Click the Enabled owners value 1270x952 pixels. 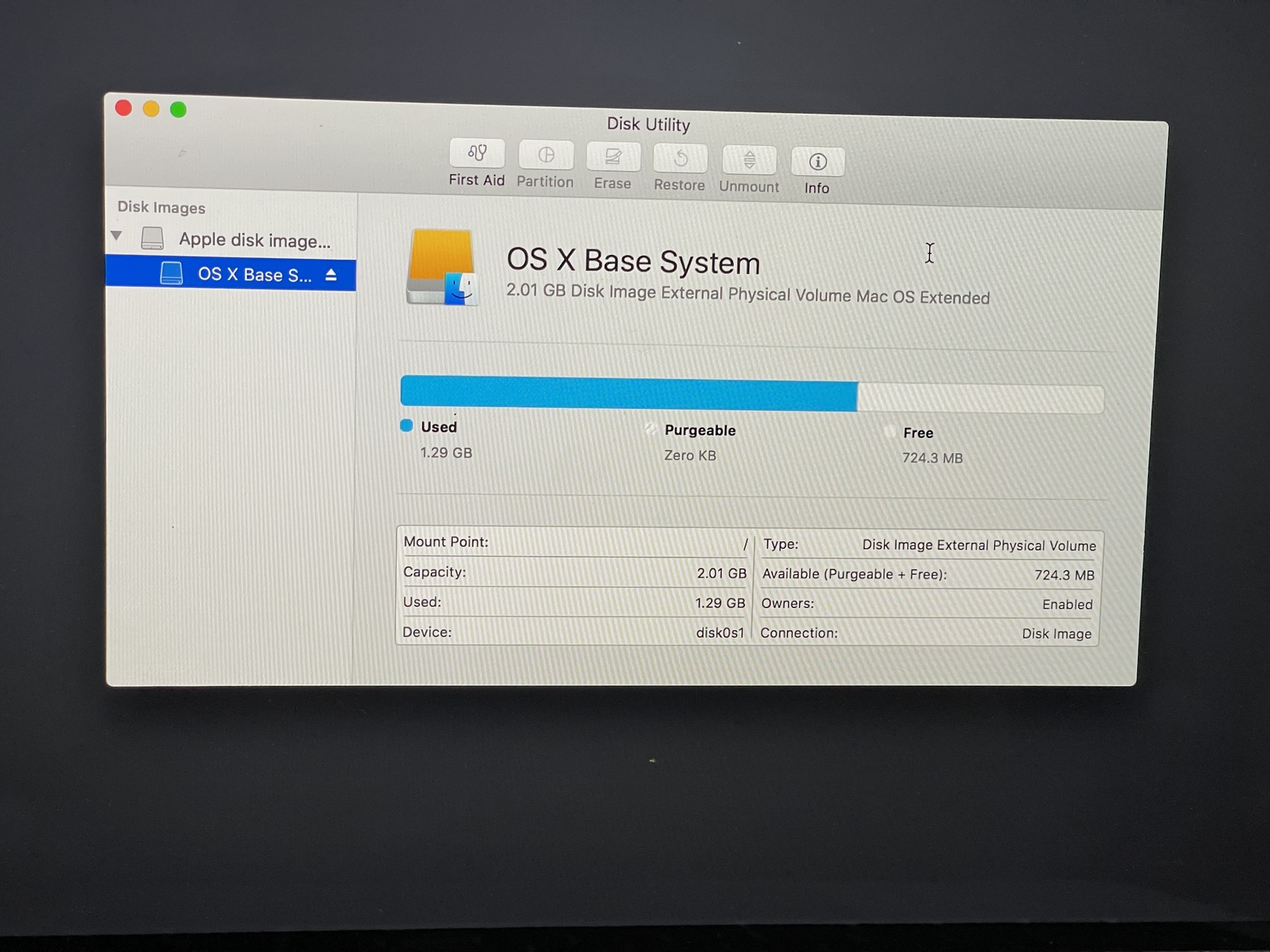[1067, 604]
